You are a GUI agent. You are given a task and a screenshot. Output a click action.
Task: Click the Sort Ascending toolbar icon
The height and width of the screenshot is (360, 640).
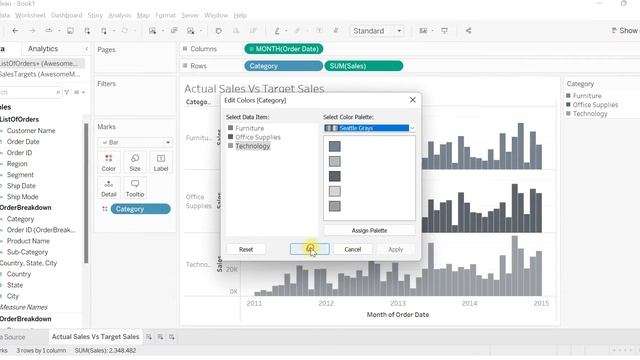pyautogui.click(x=236, y=31)
